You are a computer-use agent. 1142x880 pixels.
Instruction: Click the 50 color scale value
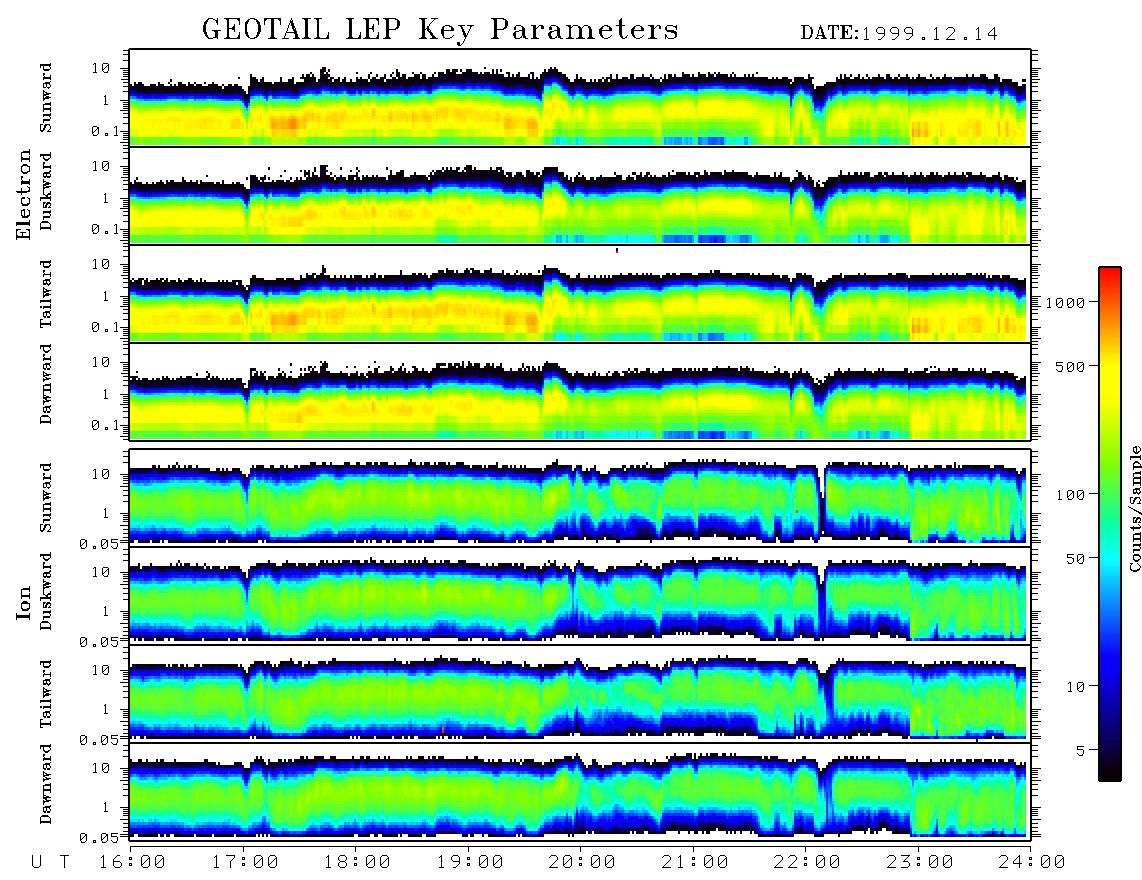[x=1075, y=559]
